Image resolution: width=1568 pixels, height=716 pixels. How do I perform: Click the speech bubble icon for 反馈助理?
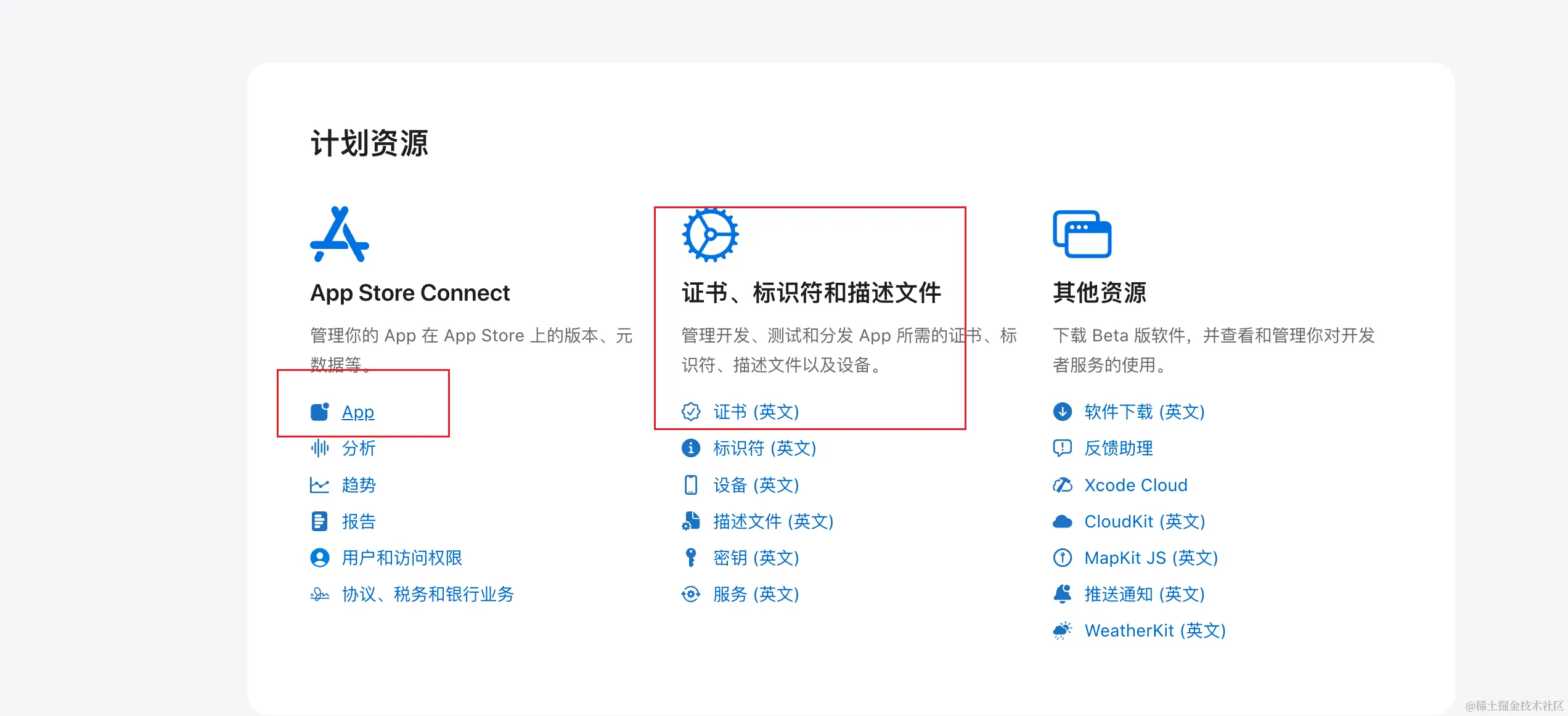(x=1063, y=448)
